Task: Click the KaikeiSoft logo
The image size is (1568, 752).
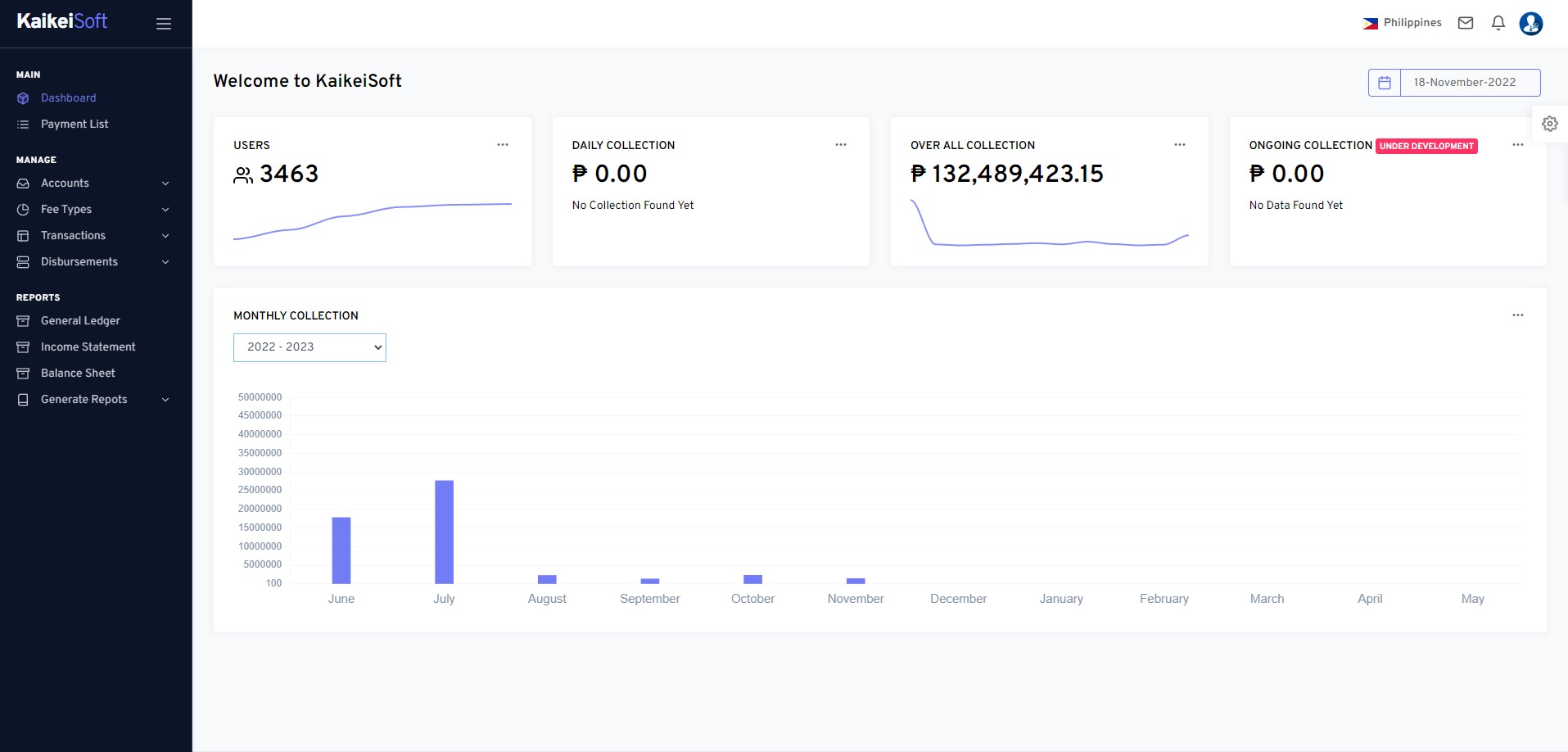Action: 62,21
